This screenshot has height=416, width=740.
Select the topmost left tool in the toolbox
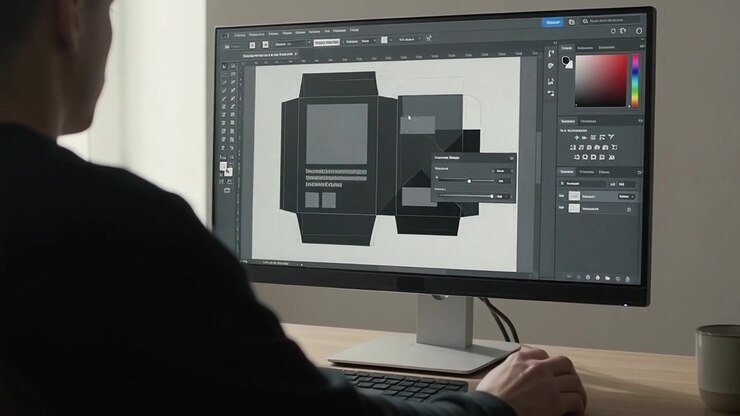tap(224, 67)
